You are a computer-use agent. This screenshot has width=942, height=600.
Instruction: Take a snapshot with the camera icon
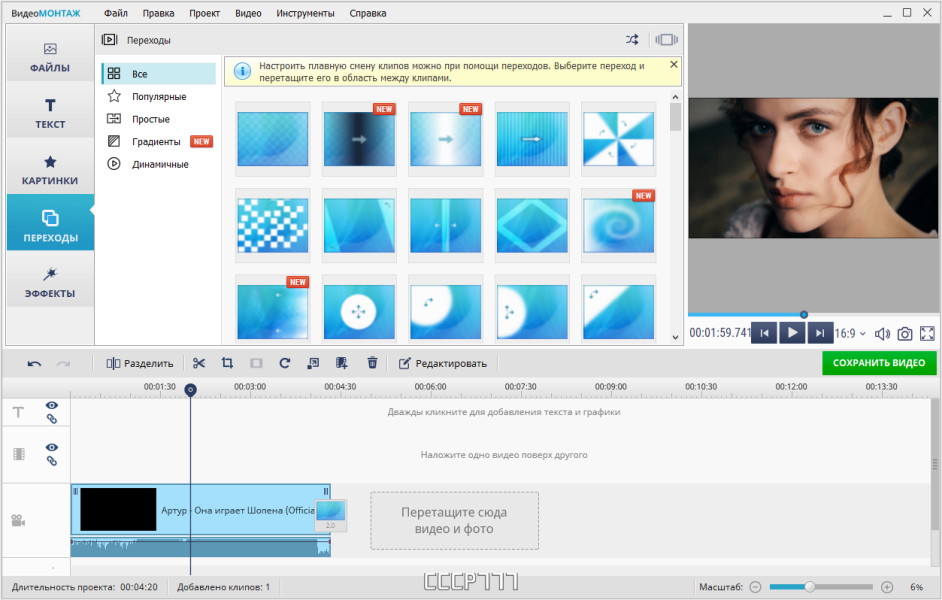coord(905,334)
